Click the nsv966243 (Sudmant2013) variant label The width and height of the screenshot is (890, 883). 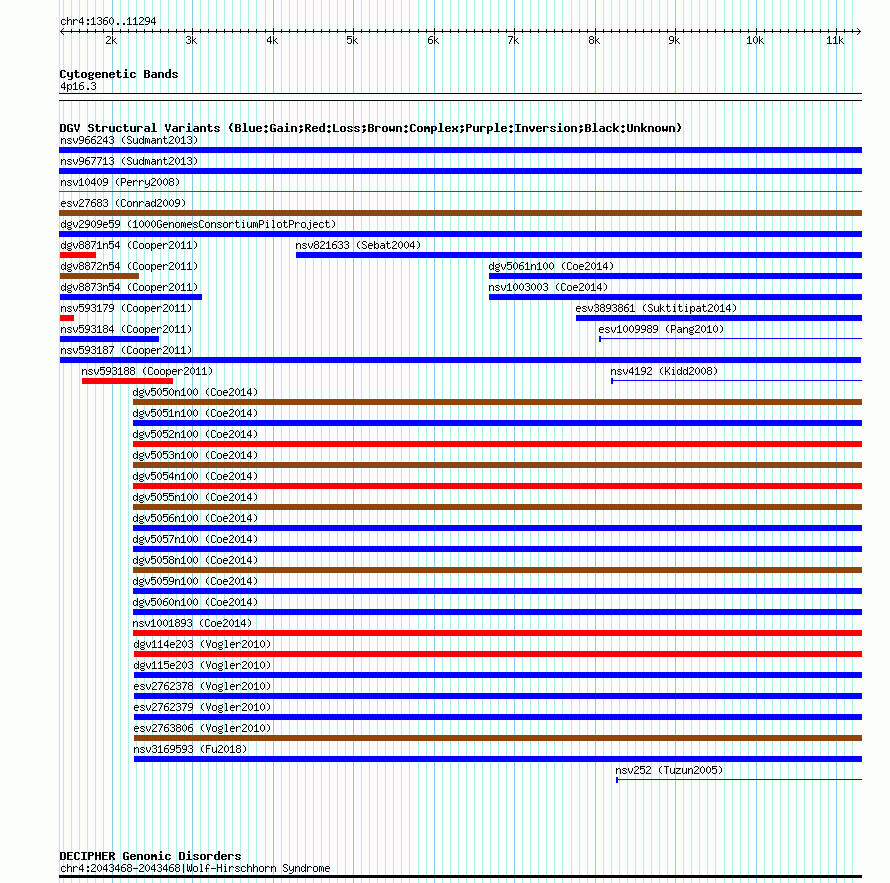click(x=129, y=140)
